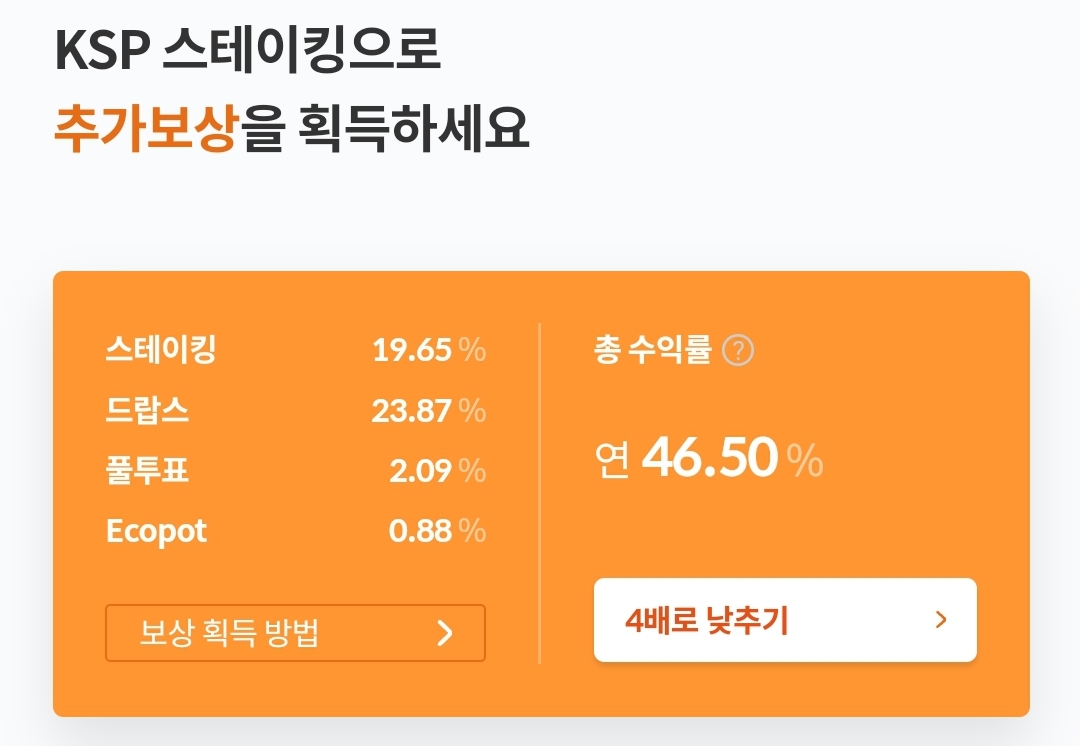This screenshot has height=746, width=1080.
Task: Click the chevron arrow in 보상 획득 방법
Action: (445, 632)
